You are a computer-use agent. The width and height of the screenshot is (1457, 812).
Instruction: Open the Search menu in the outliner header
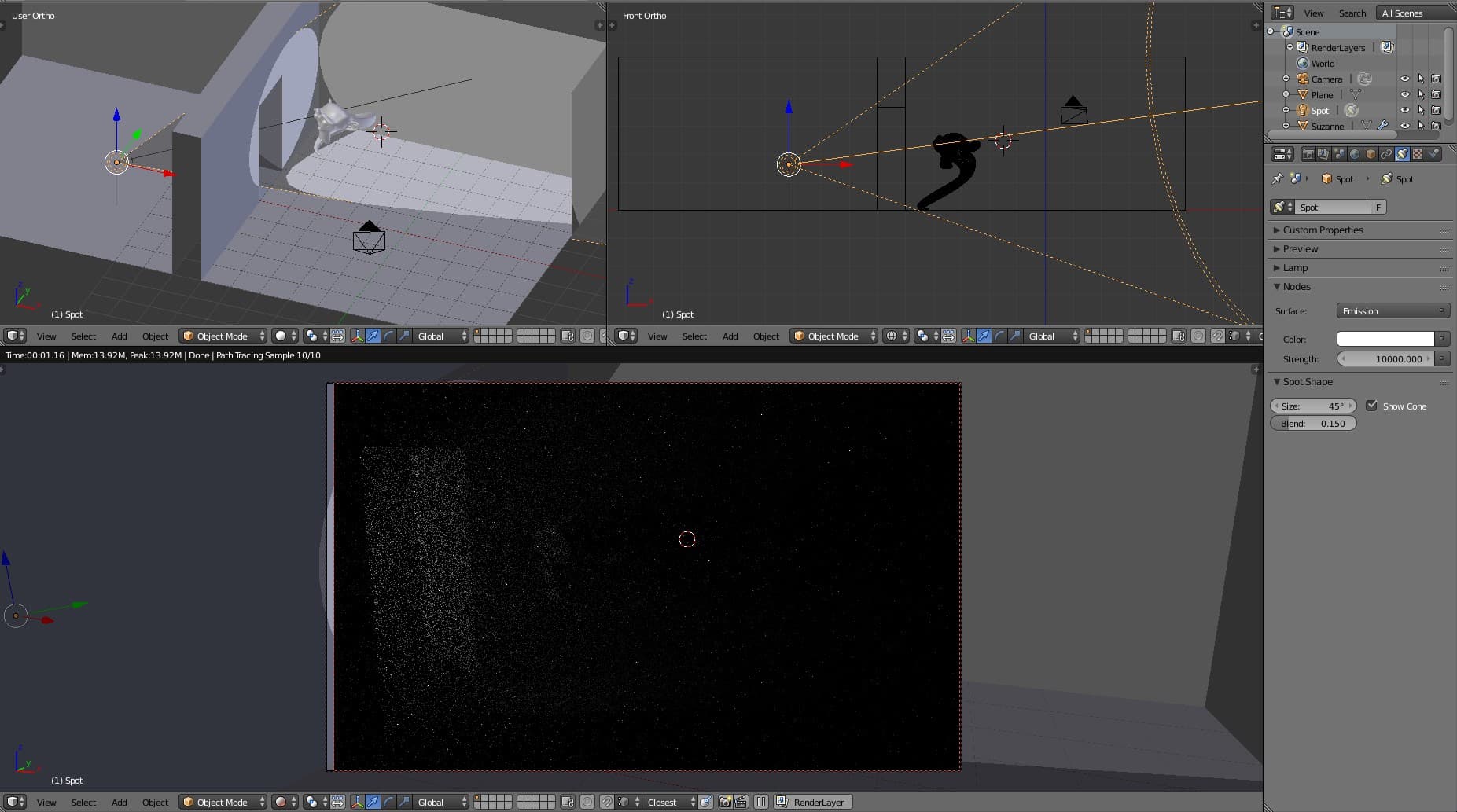[x=1352, y=13]
